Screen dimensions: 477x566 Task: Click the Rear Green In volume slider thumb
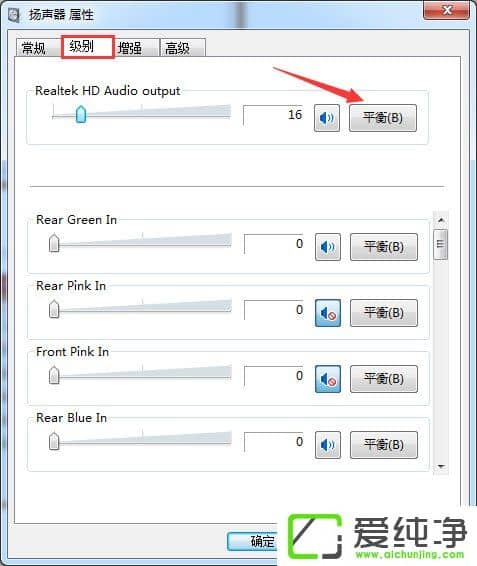click(54, 243)
